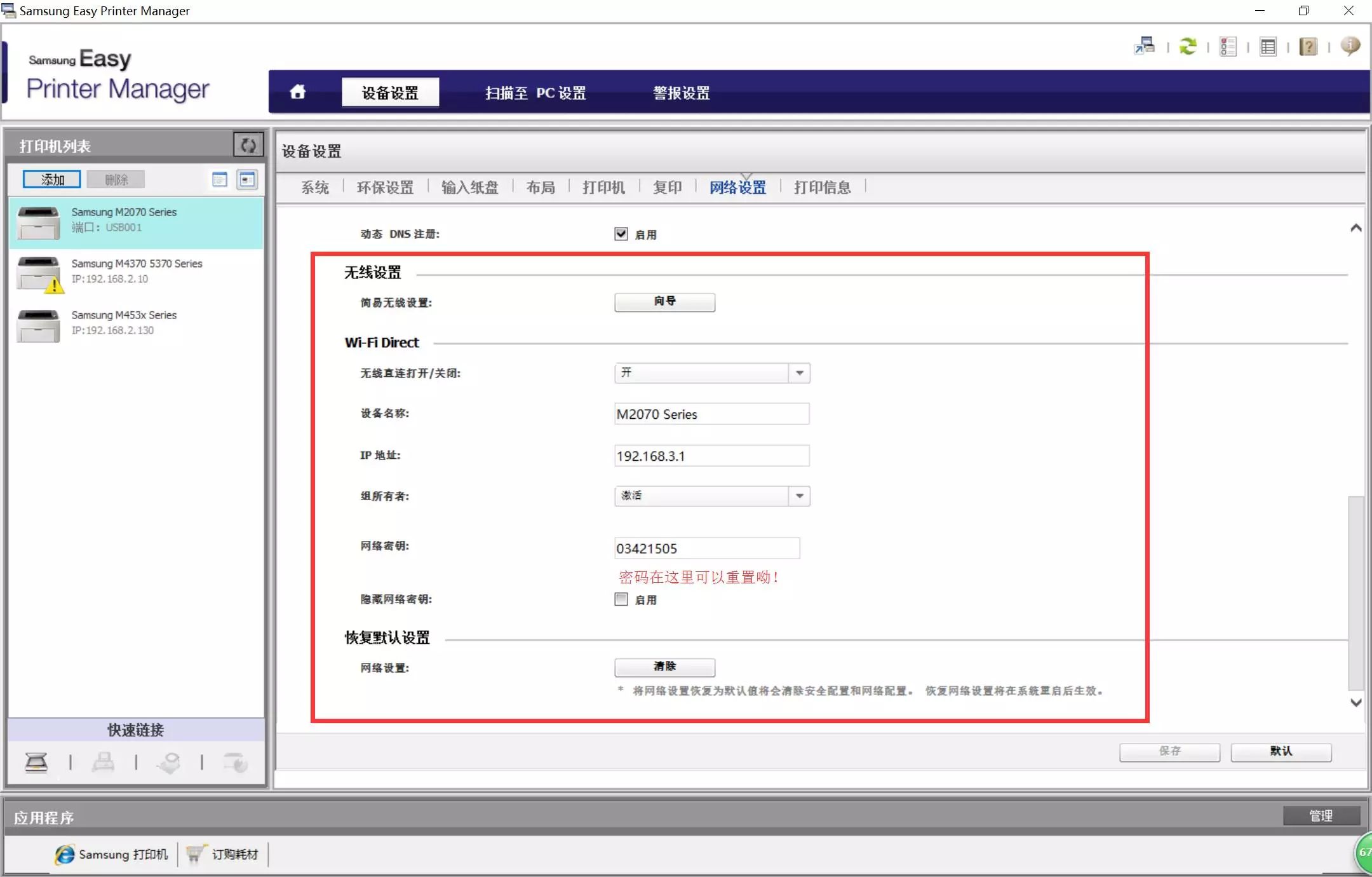Switch printer list to thumbnail view icon
This screenshot has height=877, width=1372.
pyautogui.click(x=247, y=179)
